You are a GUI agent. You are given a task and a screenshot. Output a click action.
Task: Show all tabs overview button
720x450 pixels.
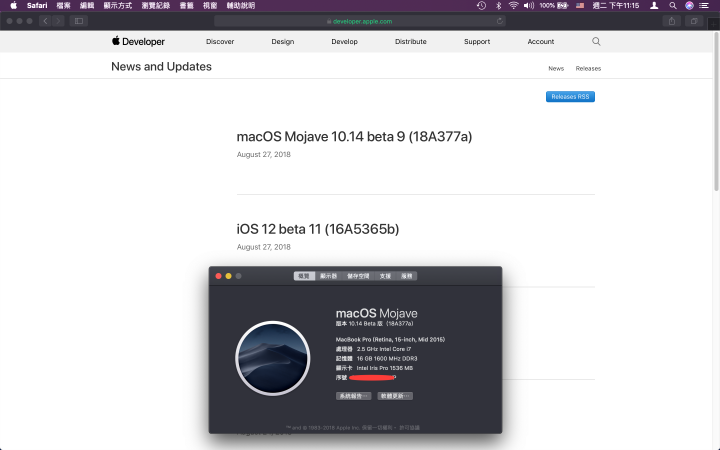coord(694,21)
